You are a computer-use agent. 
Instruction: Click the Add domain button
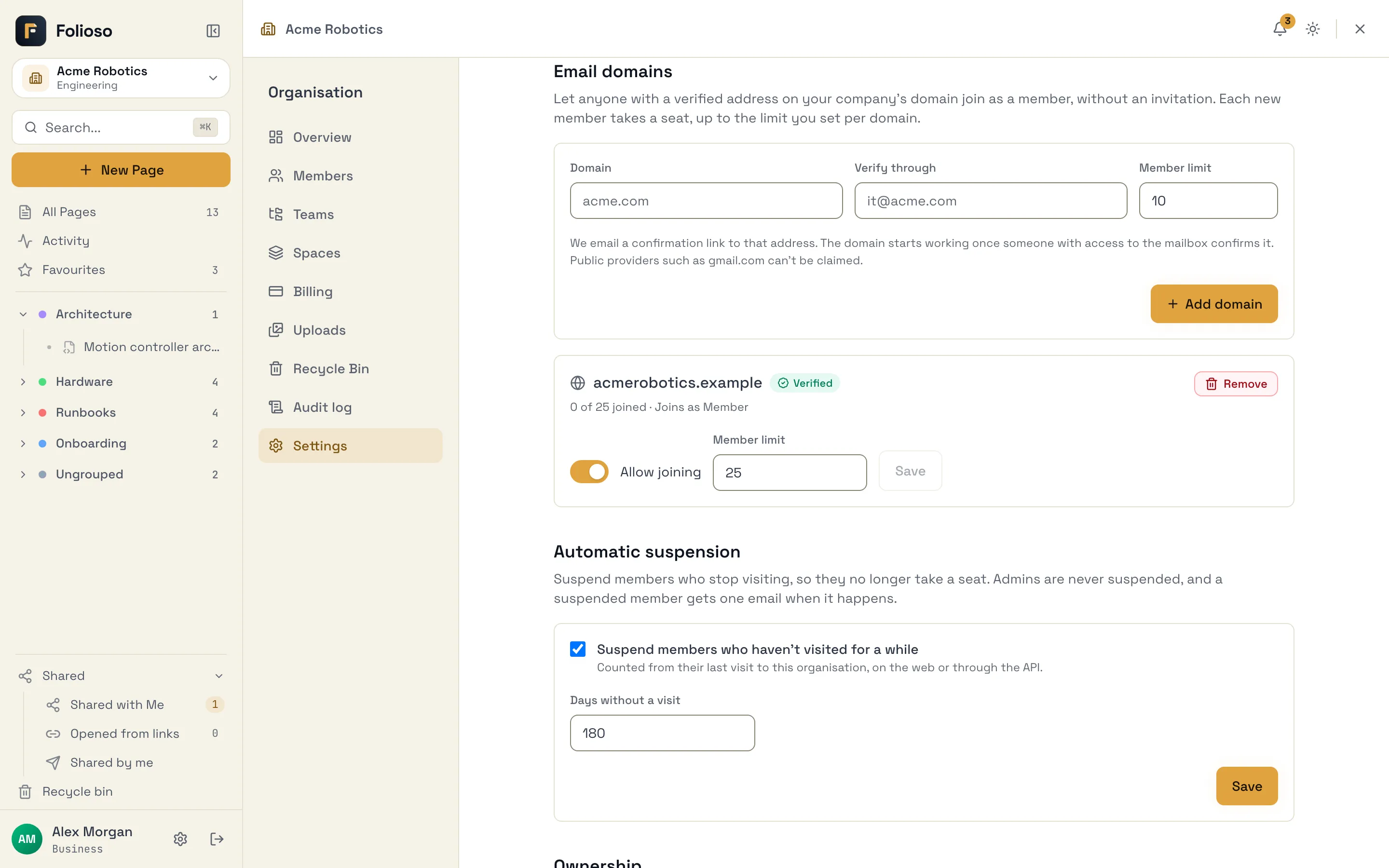click(1214, 304)
